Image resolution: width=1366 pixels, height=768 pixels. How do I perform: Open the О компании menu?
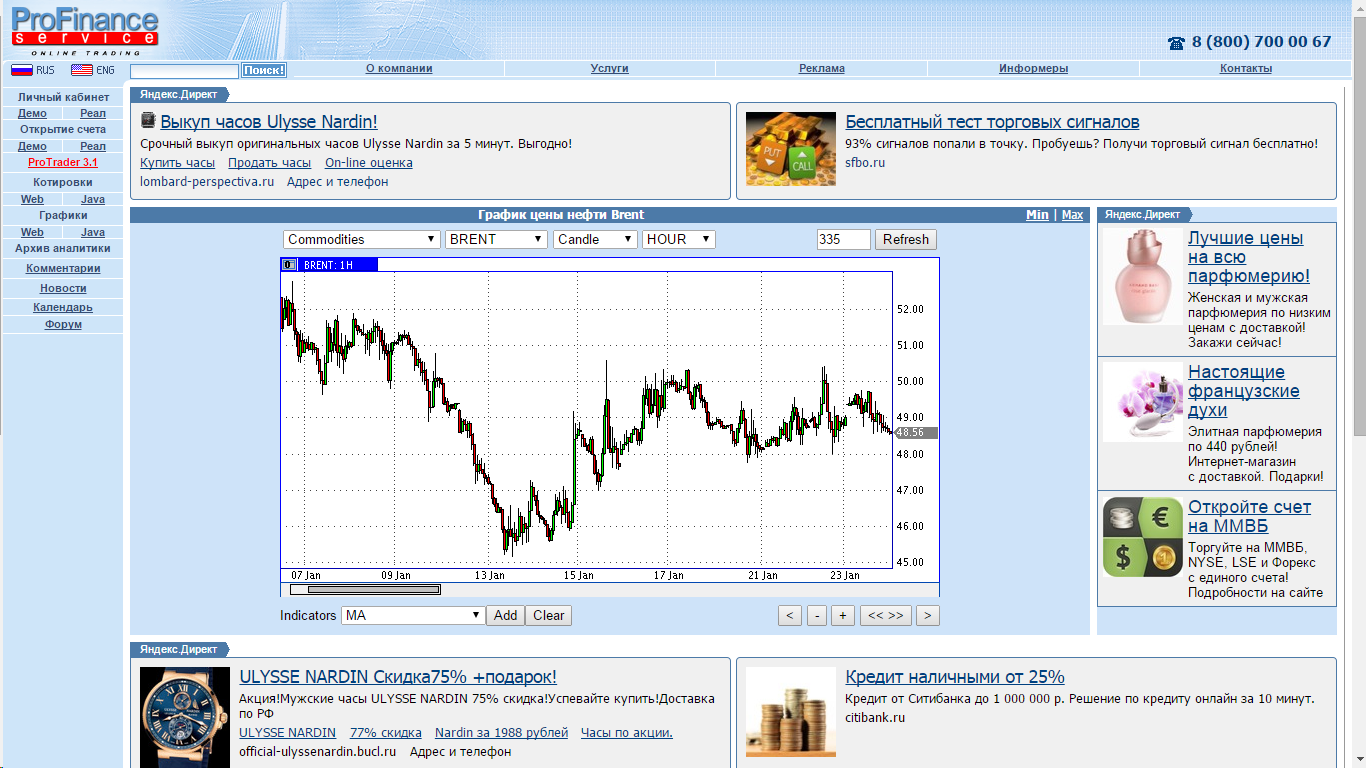pyautogui.click(x=399, y=68)
